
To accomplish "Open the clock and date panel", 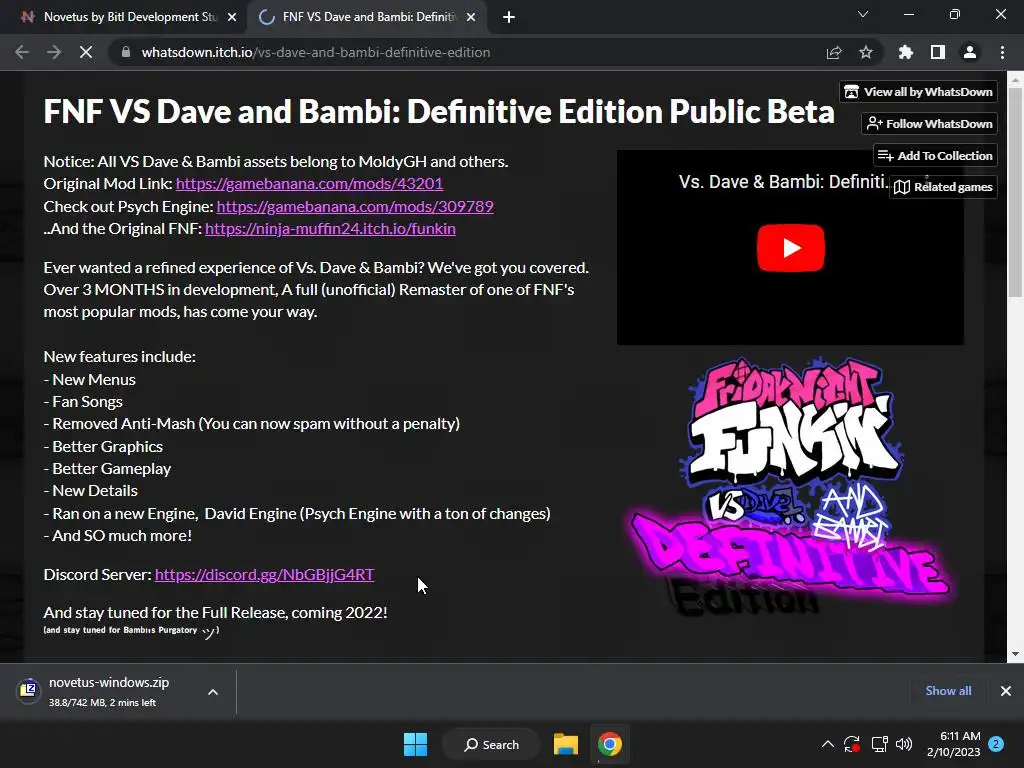I will [x=953, y=744].
